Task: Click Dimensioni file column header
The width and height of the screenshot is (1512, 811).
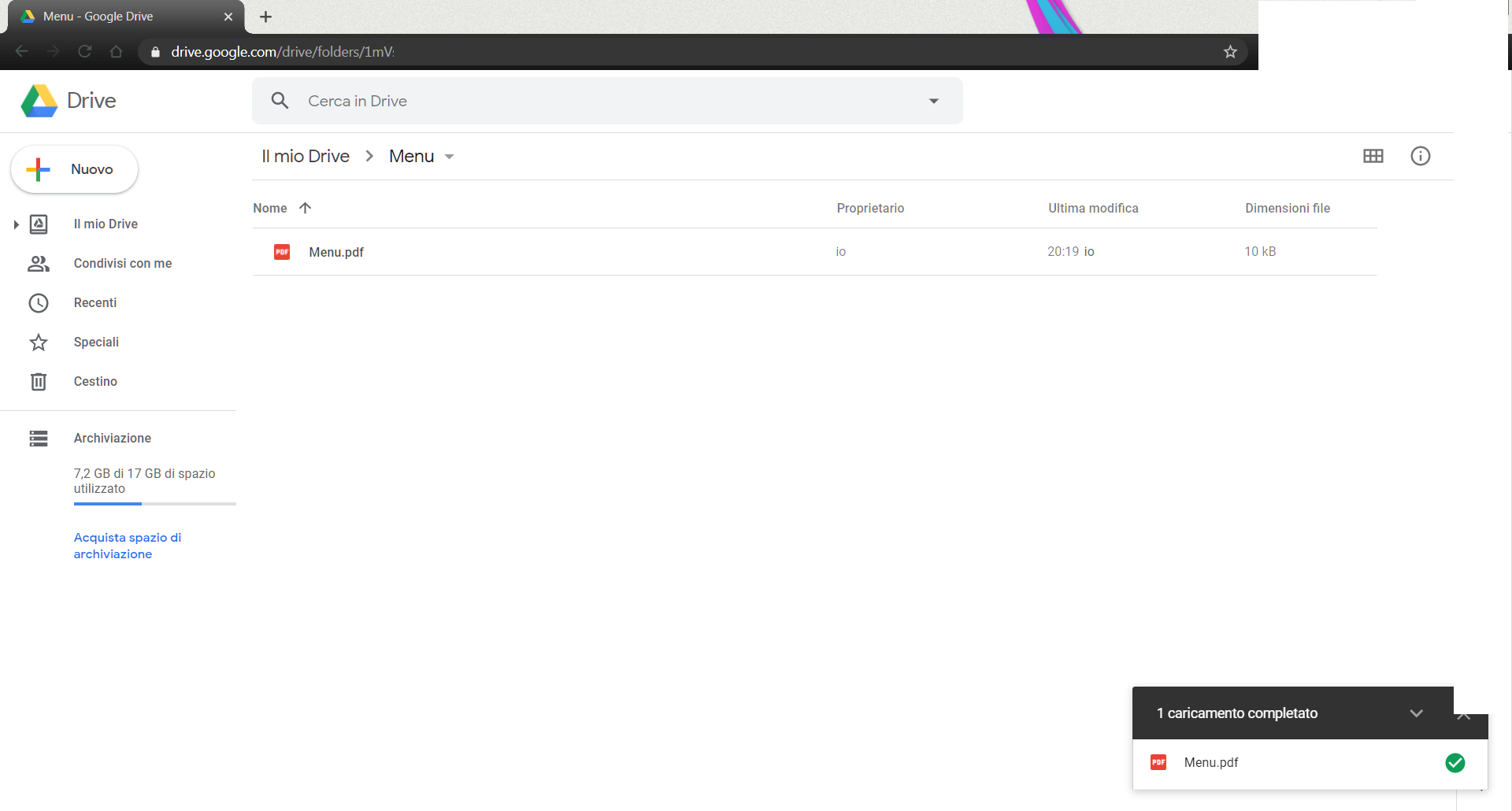Action: [x=1288, y=209]
